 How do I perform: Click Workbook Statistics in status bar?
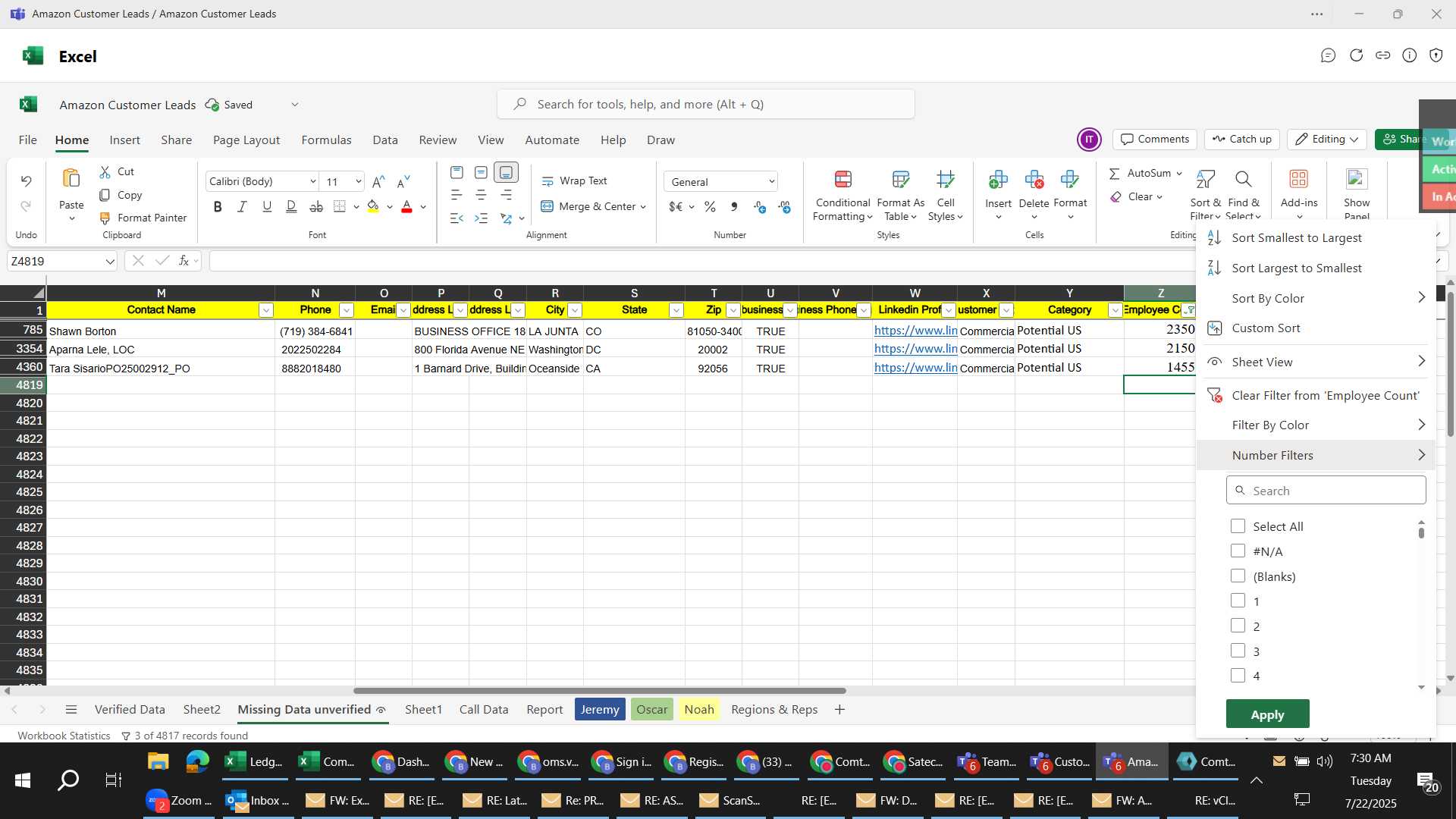[x=64, y=736]
